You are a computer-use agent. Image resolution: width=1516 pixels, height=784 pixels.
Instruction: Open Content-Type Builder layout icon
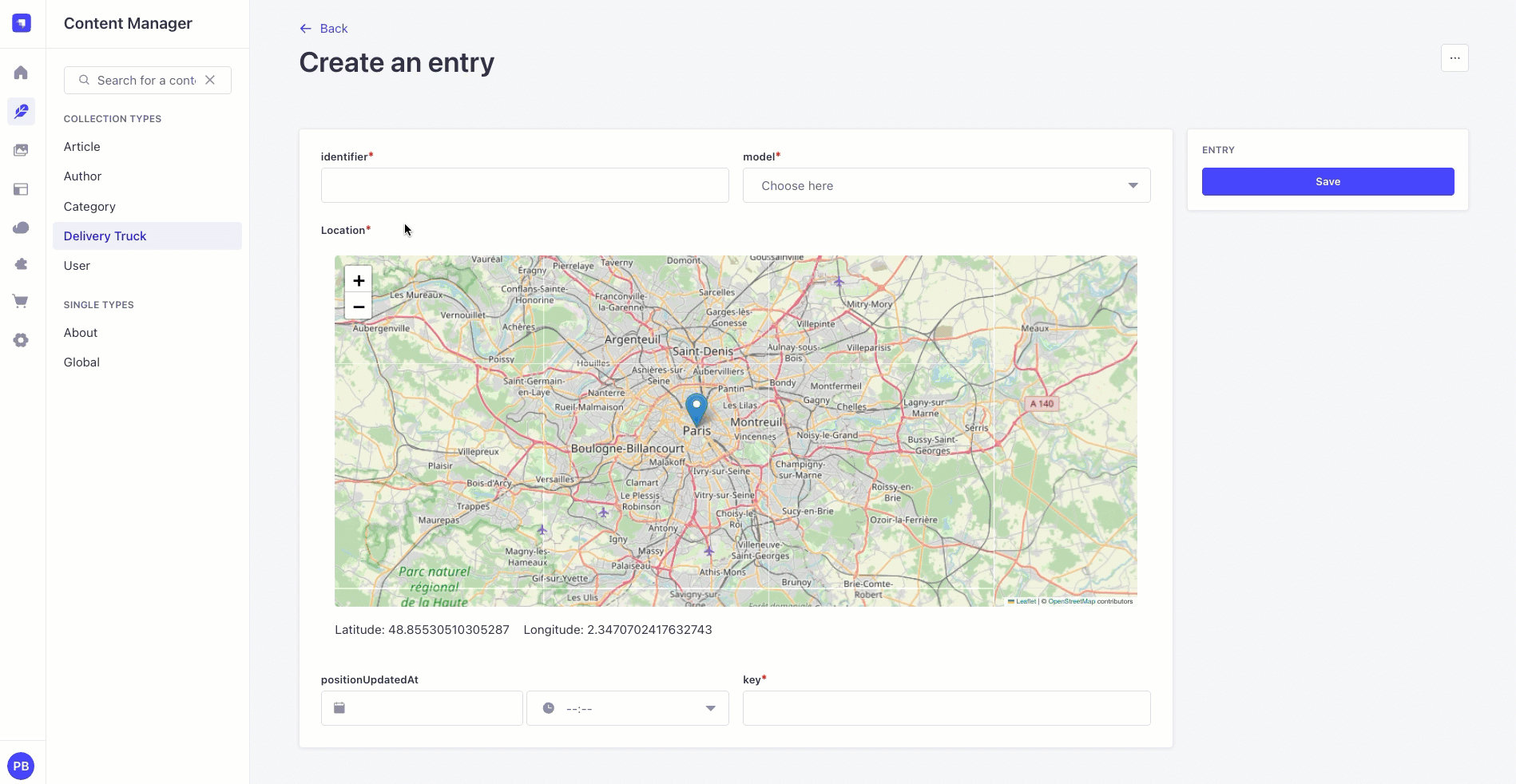[22, 189]
